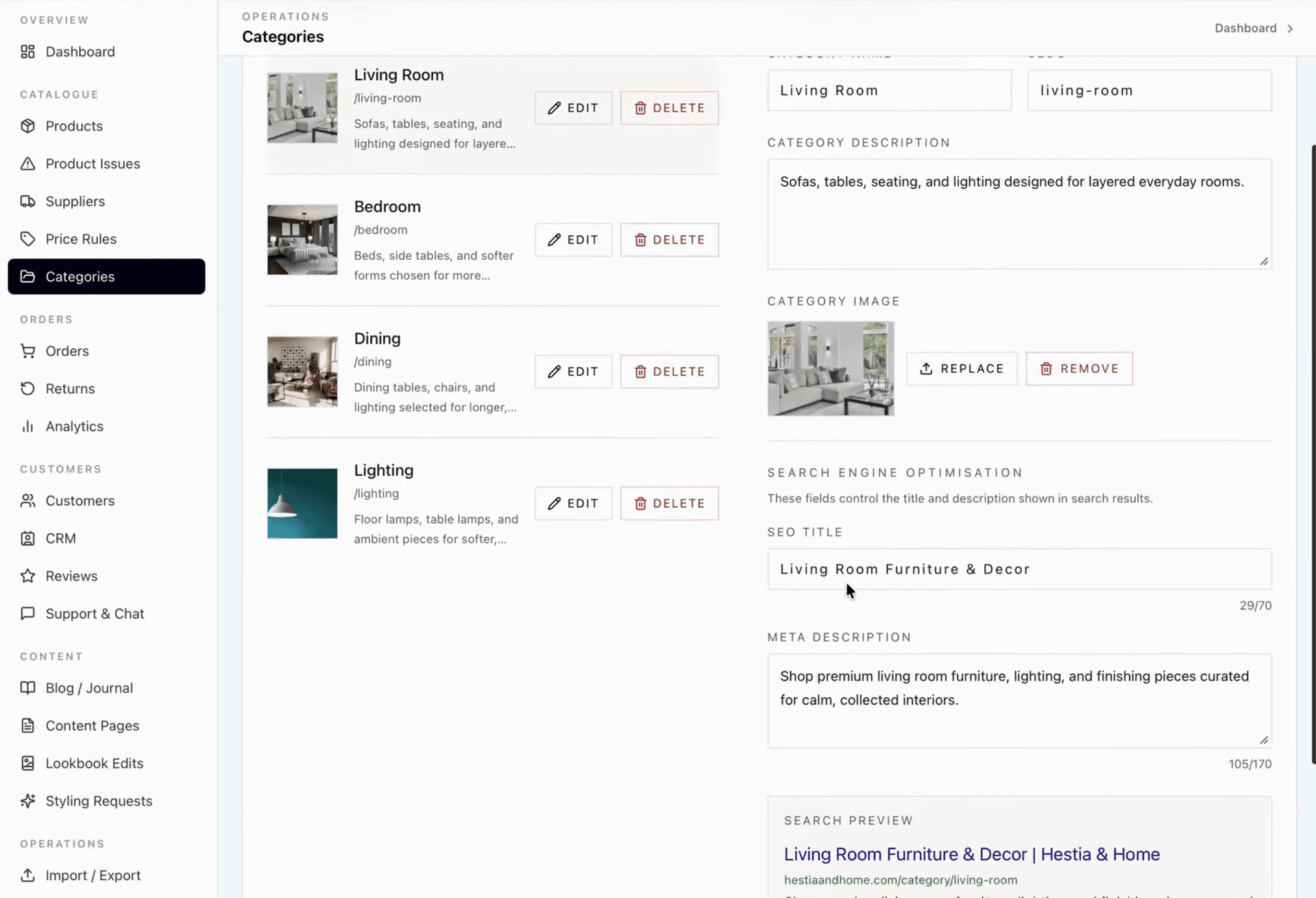The image size is (1316, 898).
Task: Click the Suppliers truck icon
Action: [x=27, y=202]
